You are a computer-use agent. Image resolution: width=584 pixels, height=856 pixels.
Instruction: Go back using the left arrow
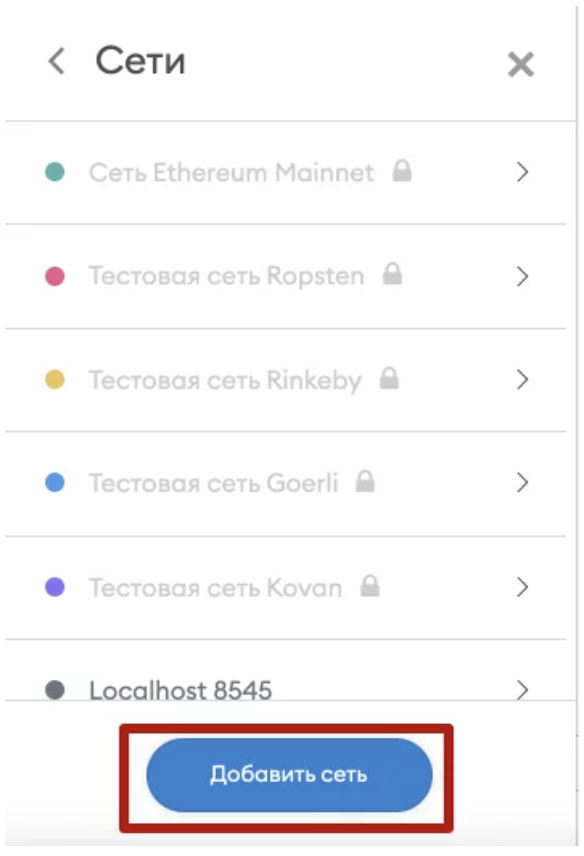coord(57,60)
